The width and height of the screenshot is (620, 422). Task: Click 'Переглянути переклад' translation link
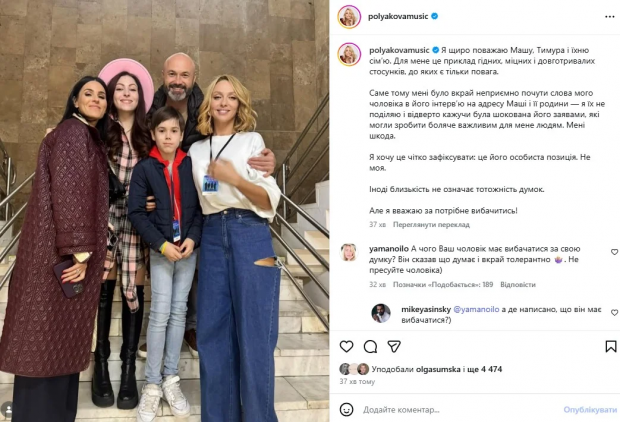431,225
